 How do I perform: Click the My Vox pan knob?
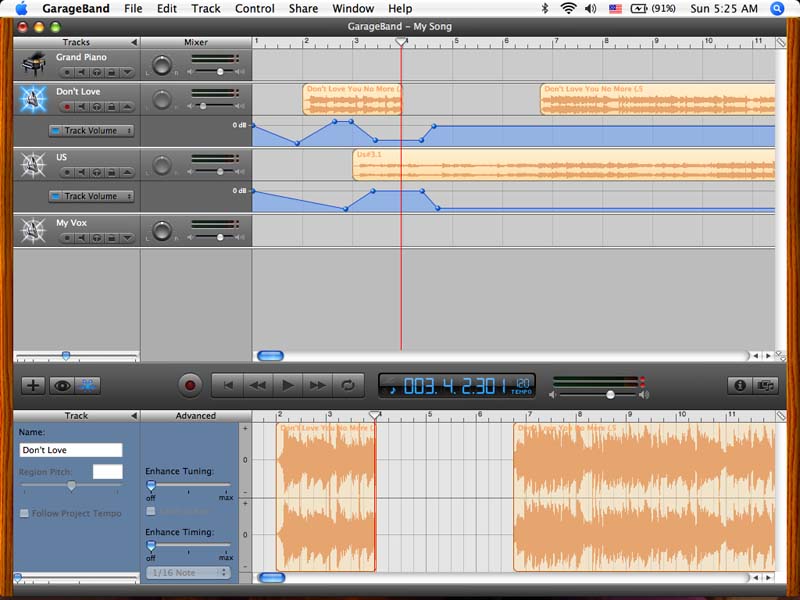162,231
